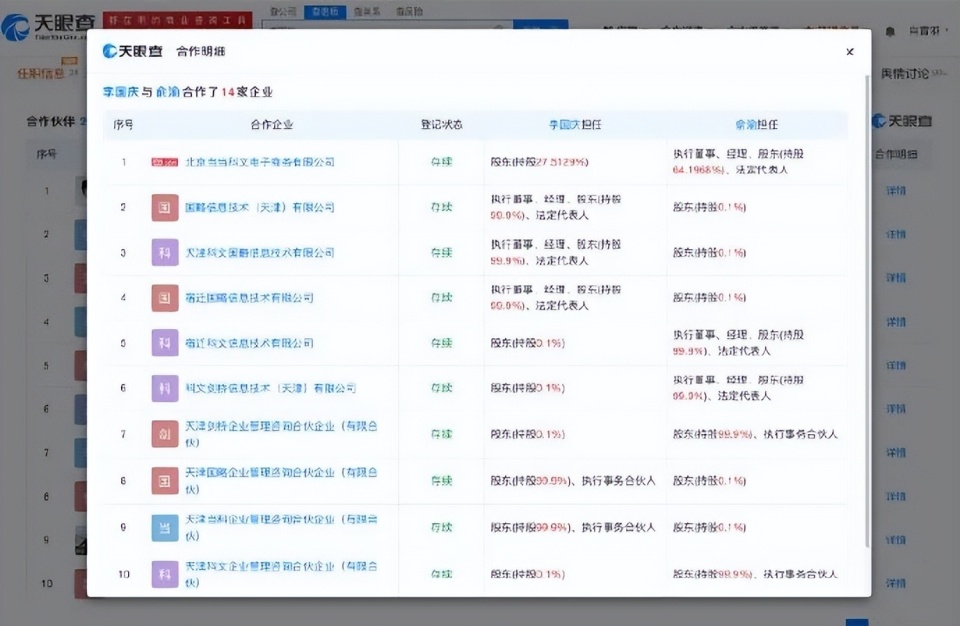960x626 pixels.
Task: Click the 天眼查 logo in the dialog header
Action: (132, 51)
